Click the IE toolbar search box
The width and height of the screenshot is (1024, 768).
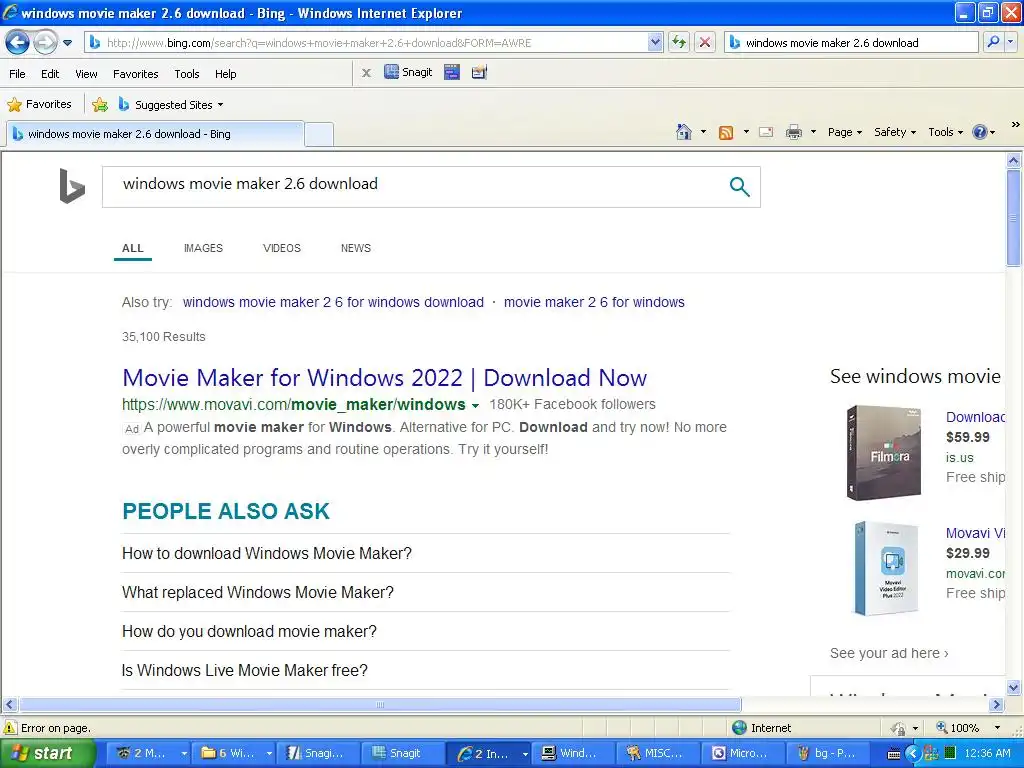point(851,43)
